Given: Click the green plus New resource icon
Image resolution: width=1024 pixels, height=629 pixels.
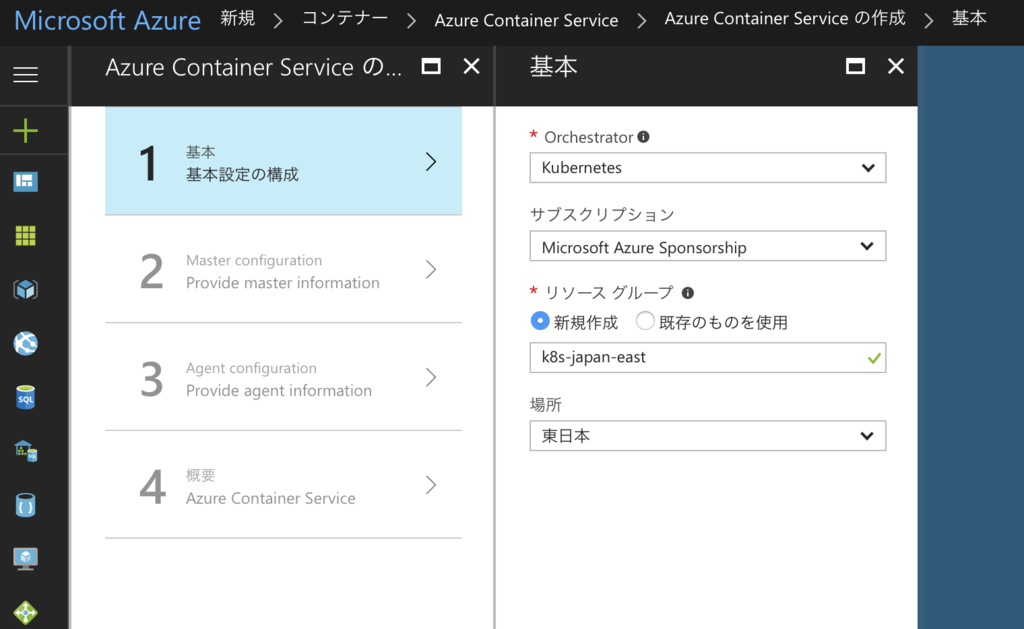Looking at the screenshot, I should pyautogui.click(x=25, y=130).
